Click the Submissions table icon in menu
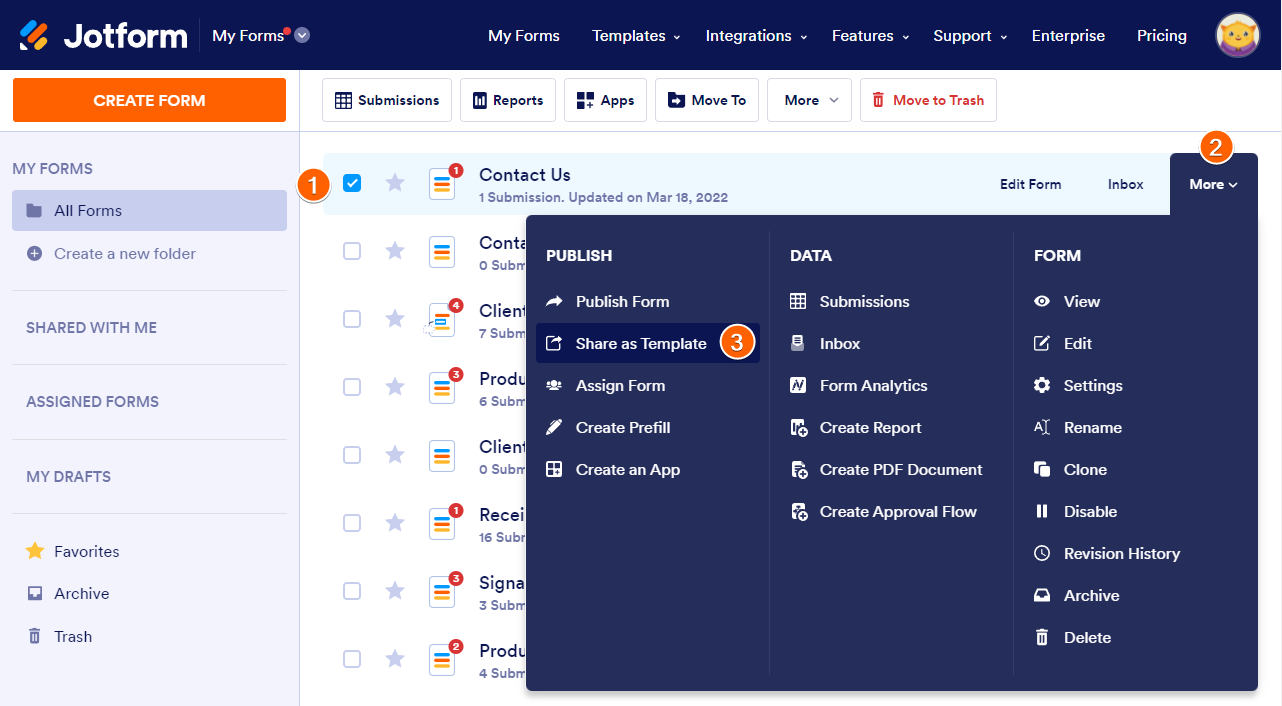The height and width of the screenshot is (706, 1282). (x=798, y=301)
